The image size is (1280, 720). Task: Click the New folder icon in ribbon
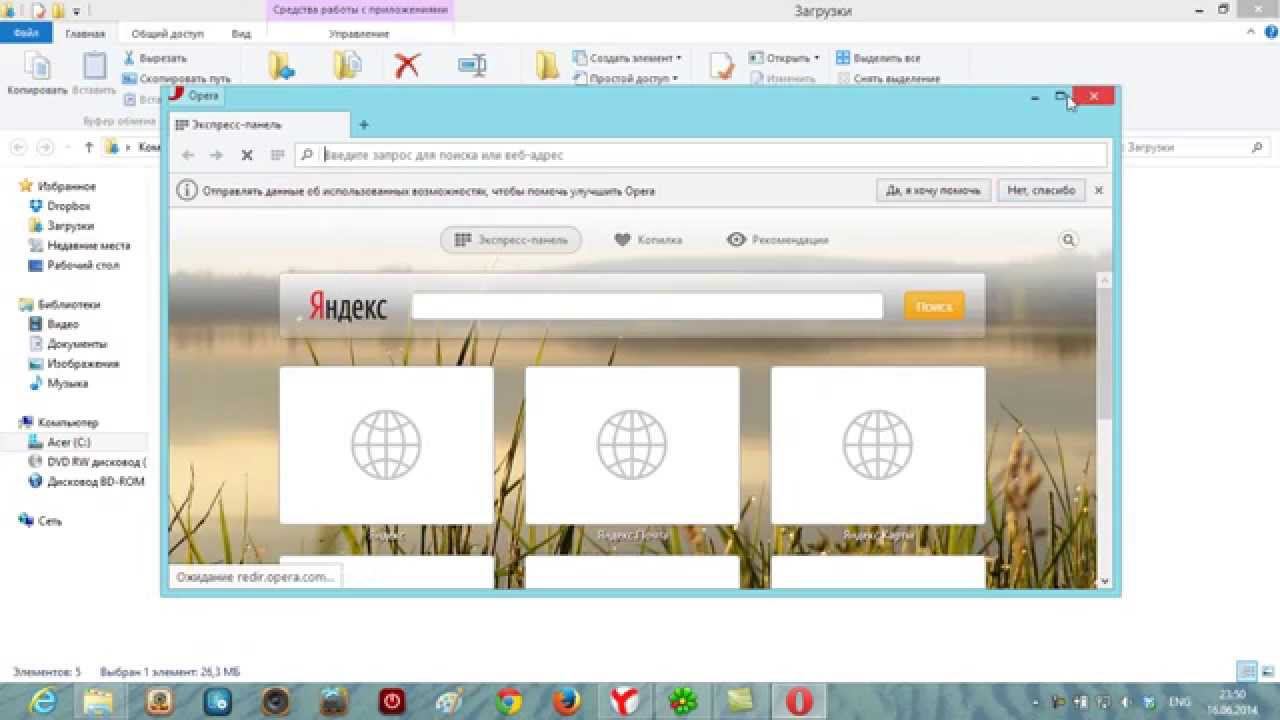click(x=547, y=66)
